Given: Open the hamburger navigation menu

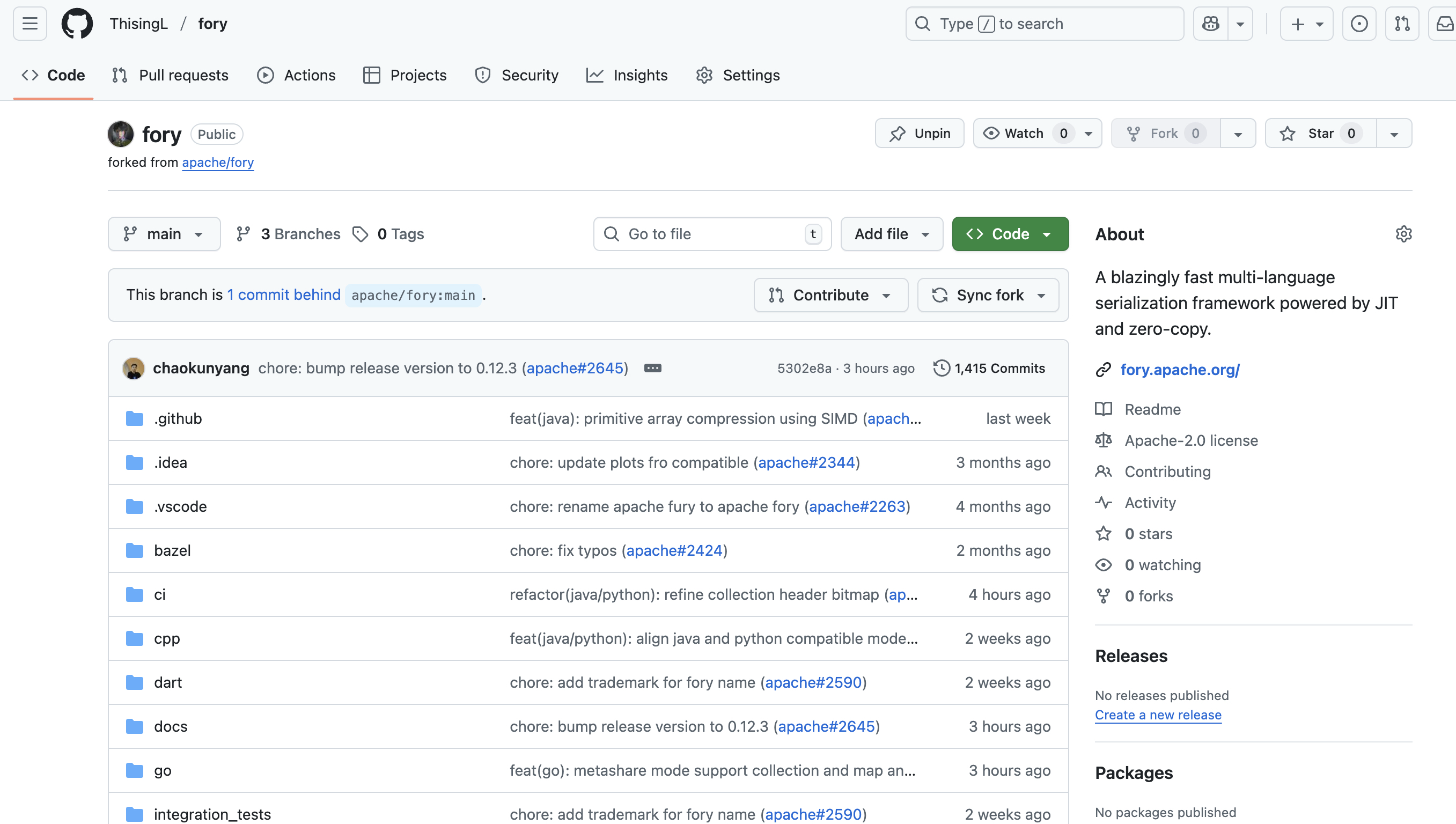Looking at the screenshot, I should point(30,24).
